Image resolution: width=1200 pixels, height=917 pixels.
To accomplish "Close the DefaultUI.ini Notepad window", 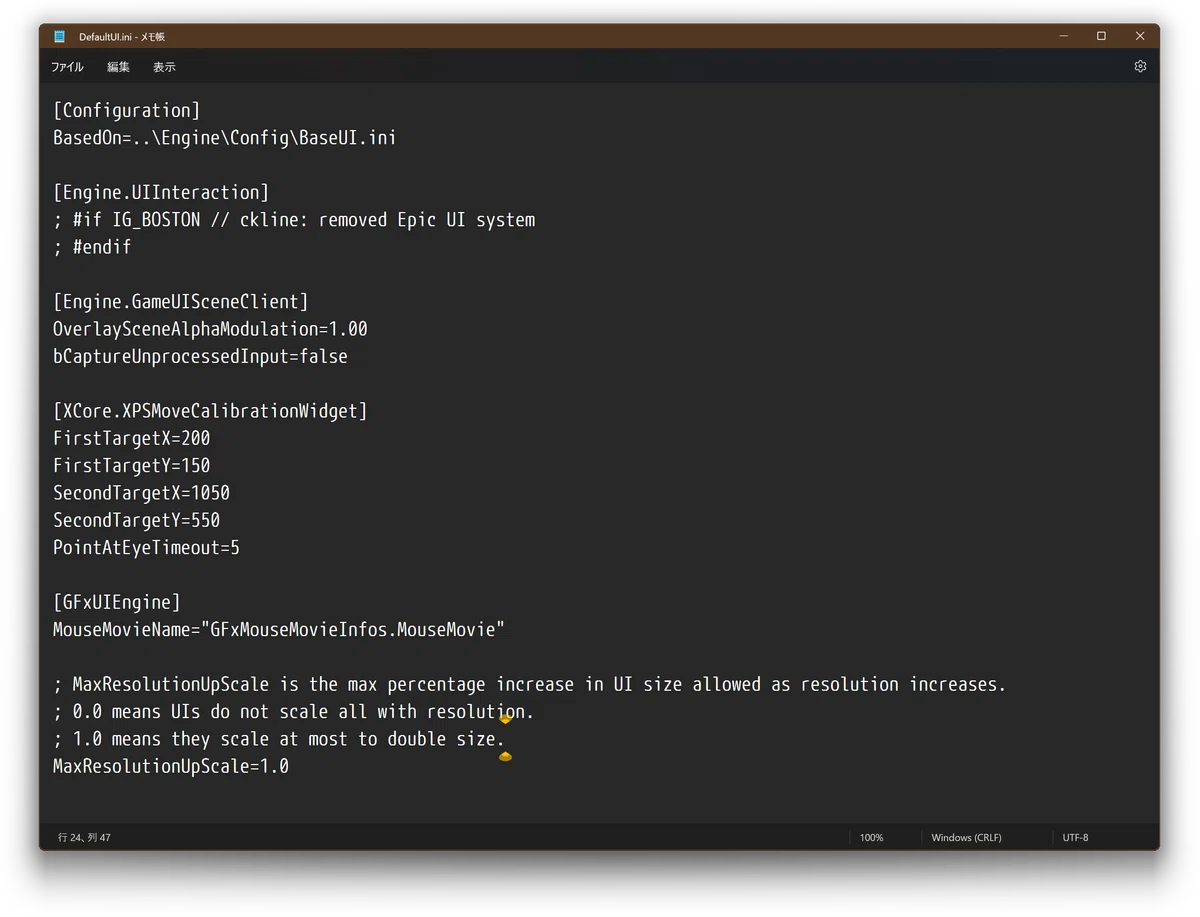I will pyautogui.click(x=1140, y=36).
